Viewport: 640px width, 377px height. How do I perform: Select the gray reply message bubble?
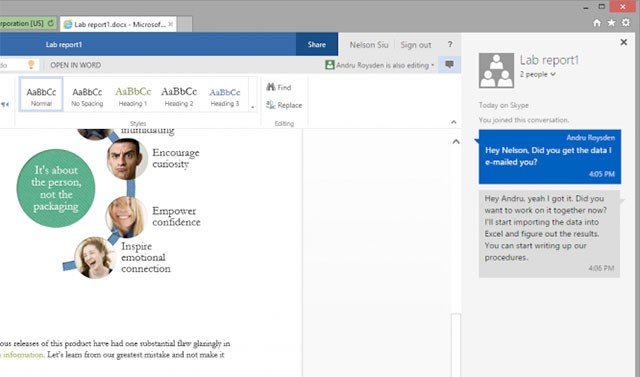549,234
